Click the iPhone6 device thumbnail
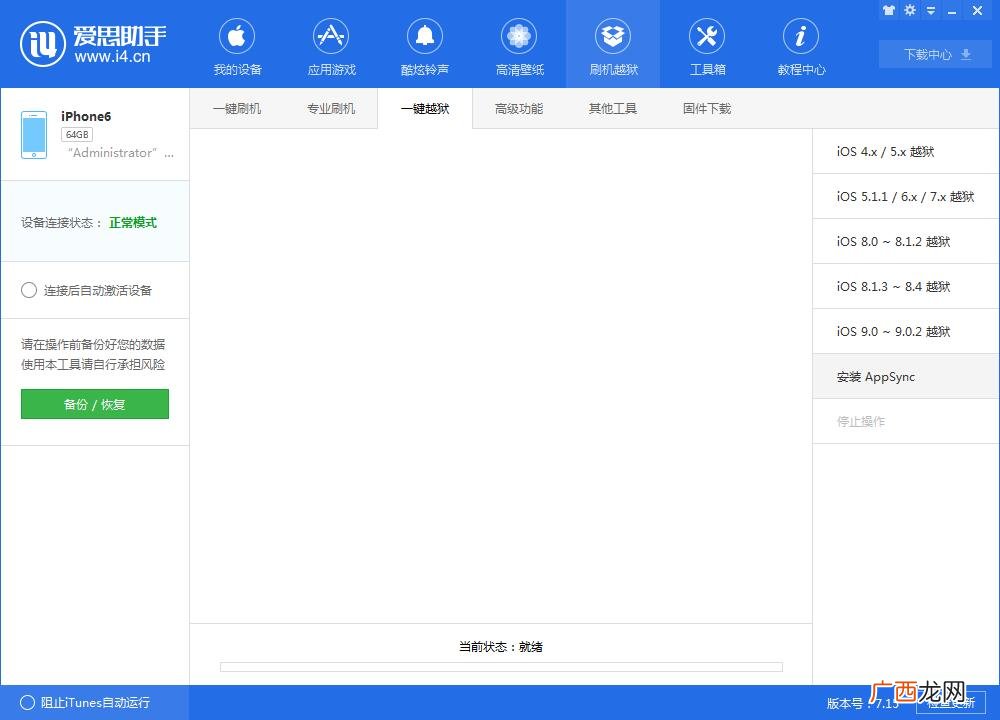The width and height of the screenshot is (1000, 720). [x=34, y=135]
